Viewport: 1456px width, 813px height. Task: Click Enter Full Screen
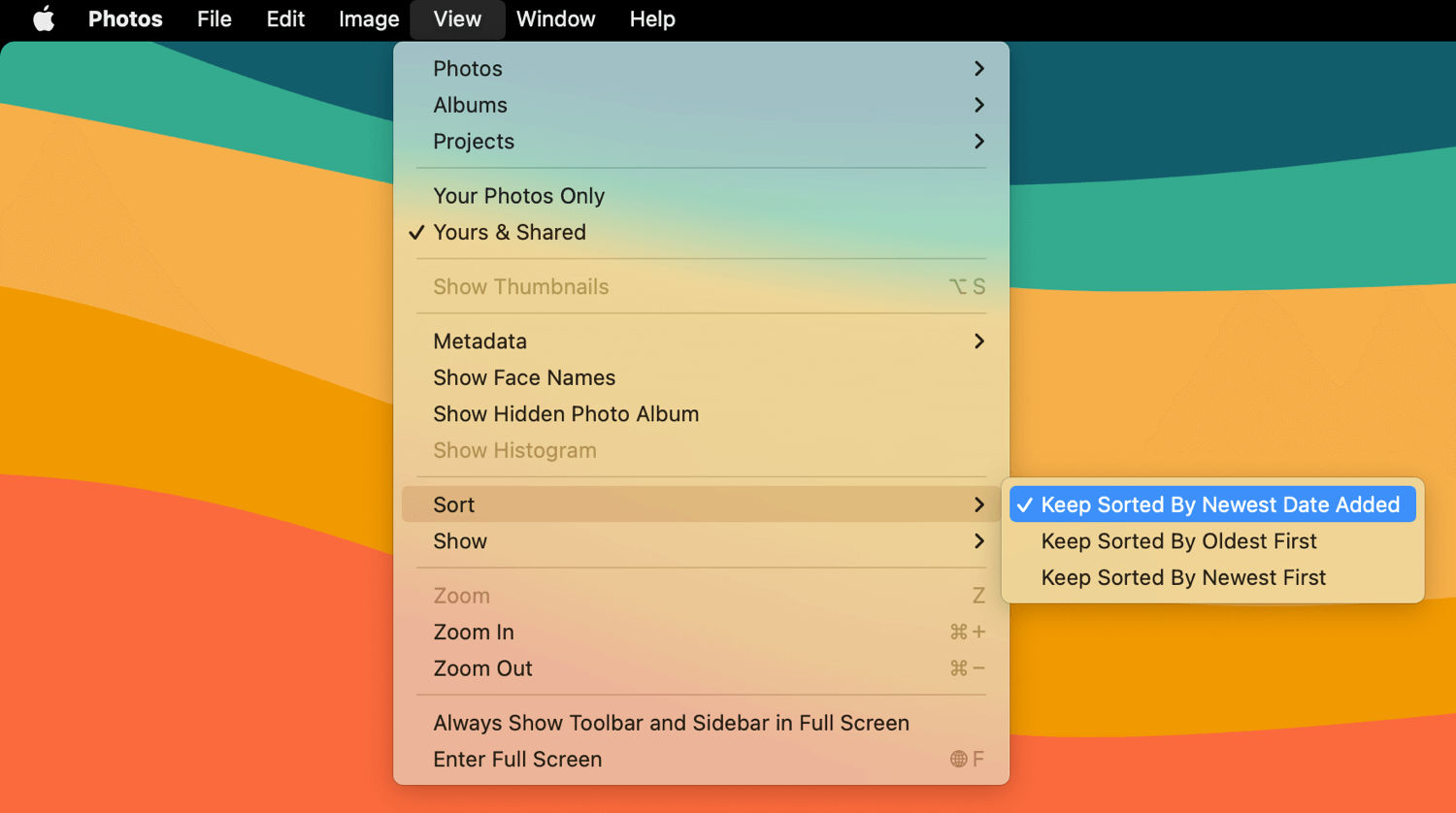pyautogui.click(x=517, y=760)
